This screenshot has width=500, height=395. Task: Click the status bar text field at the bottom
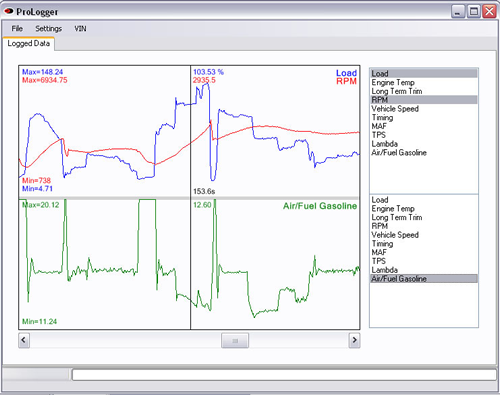[x=284, y=375]
